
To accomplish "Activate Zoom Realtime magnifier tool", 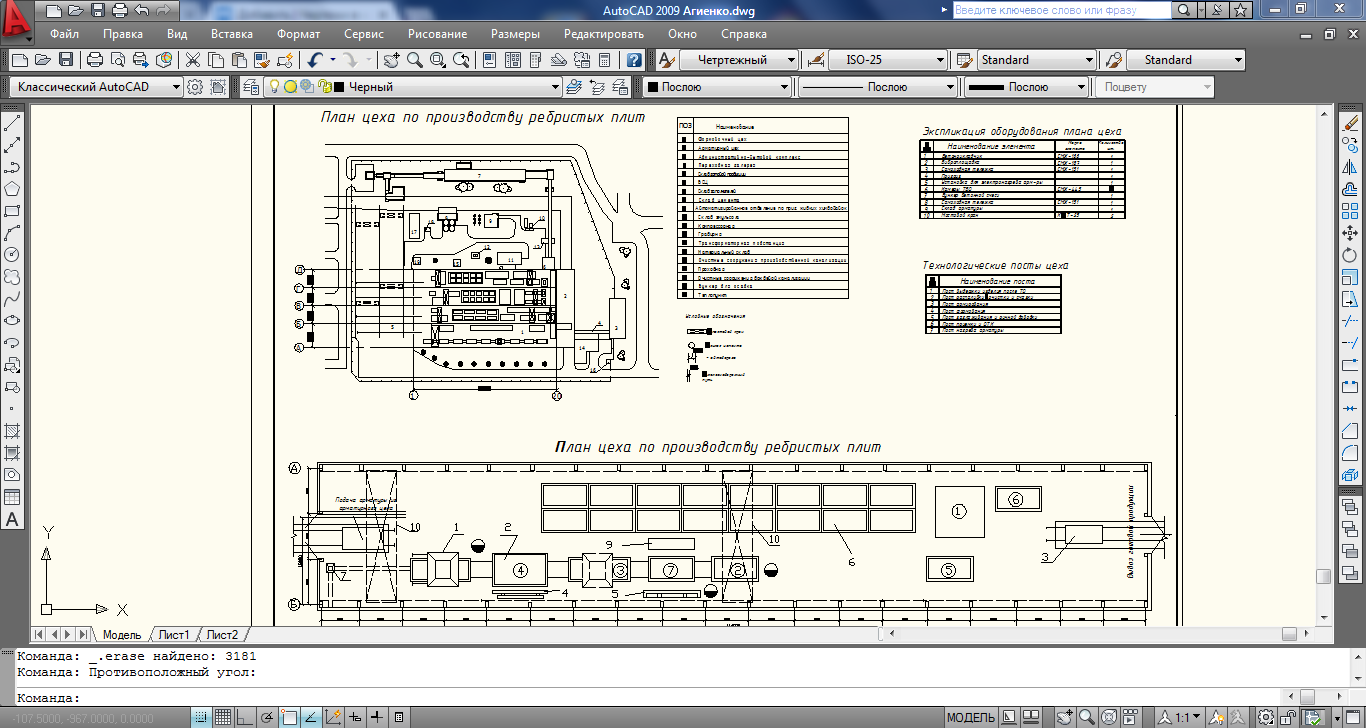I will point(413,60).
